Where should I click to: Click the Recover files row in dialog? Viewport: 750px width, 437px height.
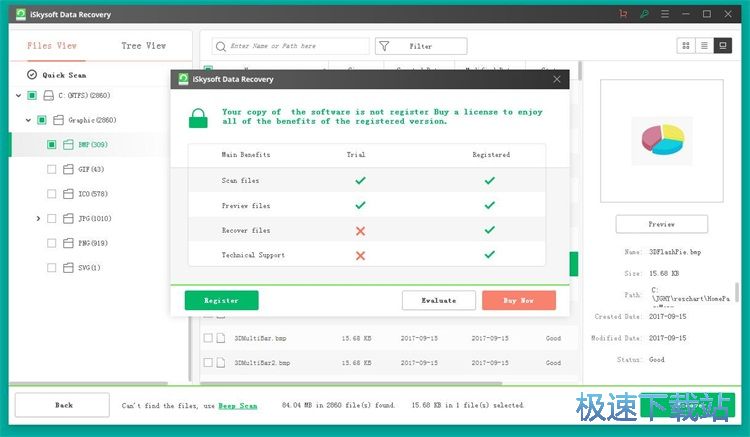[x=367, y=230]
